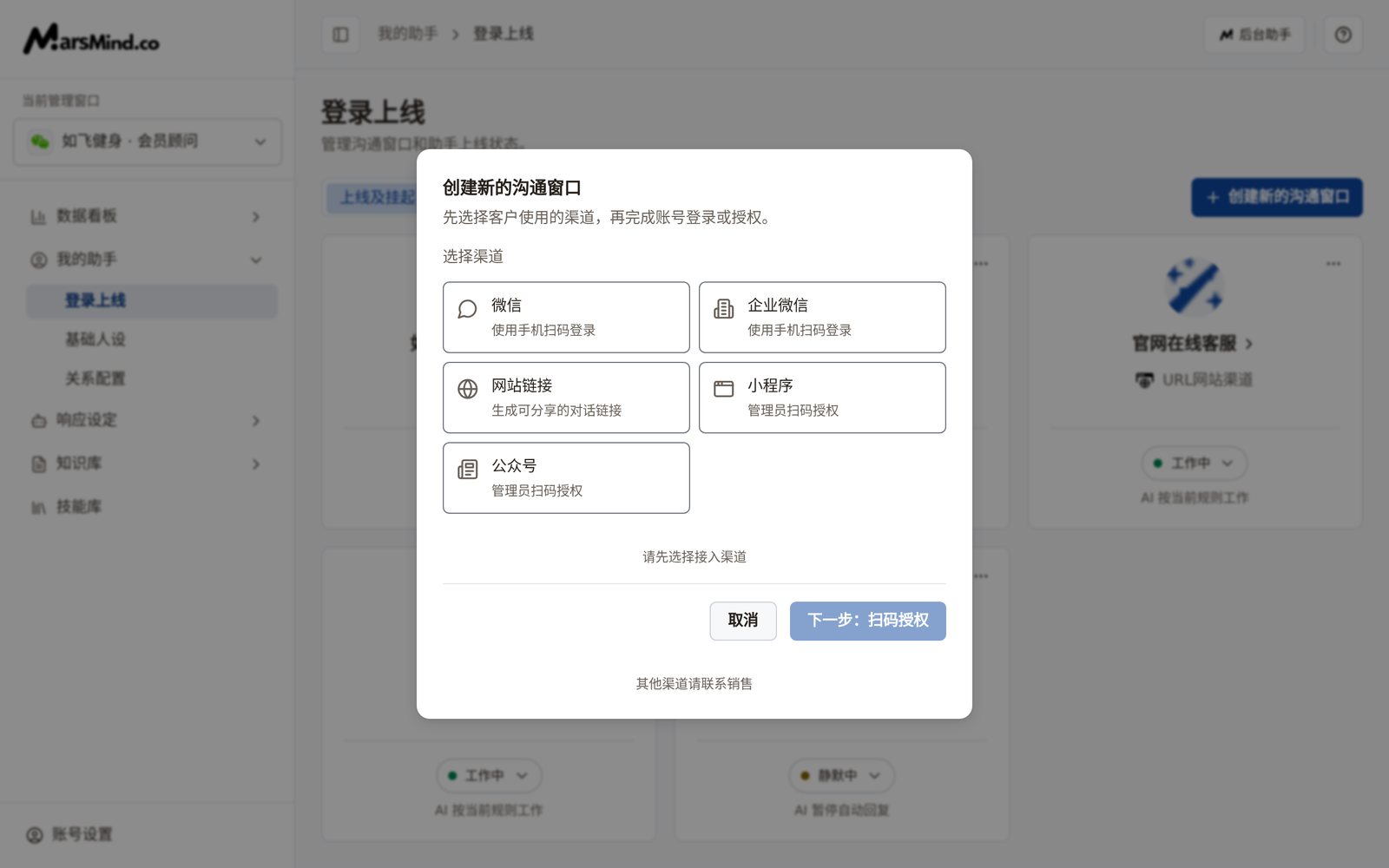Click the 企业微信 building icon
The image size is (1389, 868).
point(723,309)
